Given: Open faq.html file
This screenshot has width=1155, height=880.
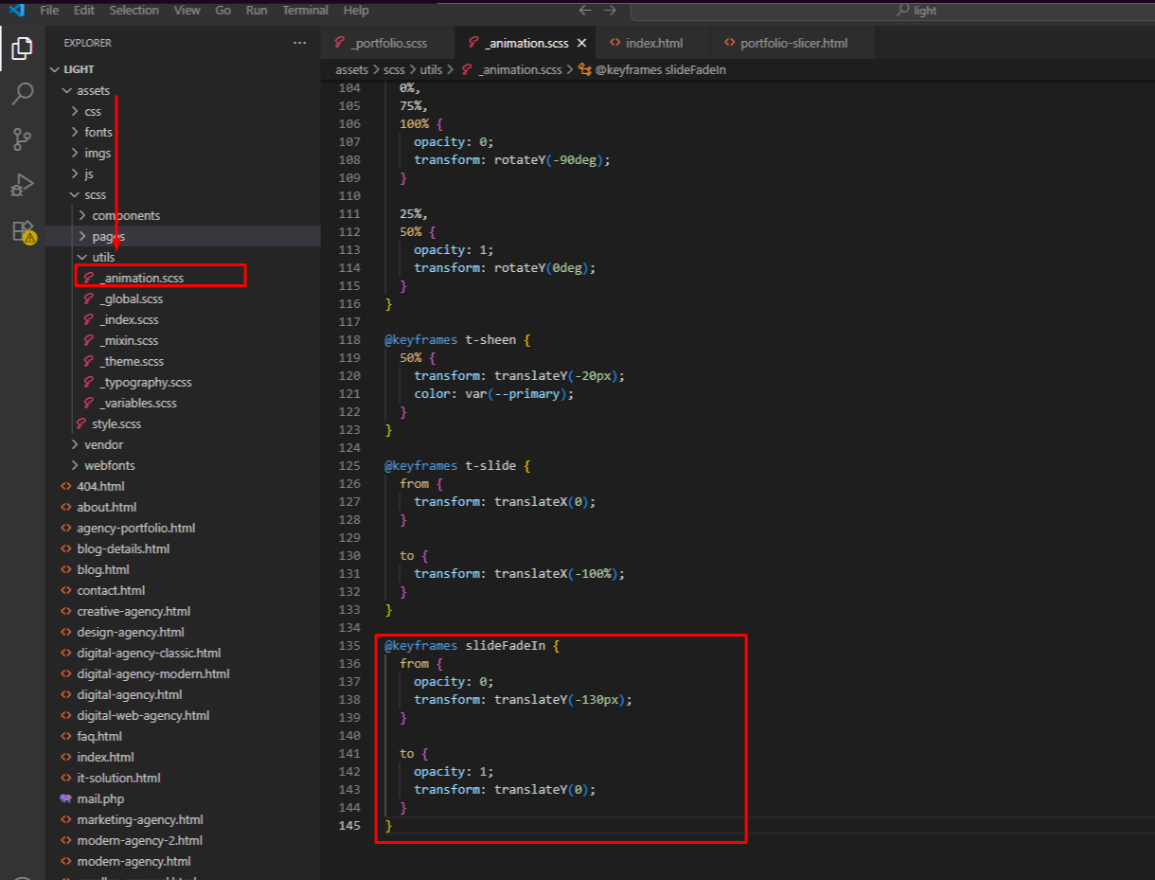Looking at the screenshot, I should pyautogui.click(x=183, y=736).
